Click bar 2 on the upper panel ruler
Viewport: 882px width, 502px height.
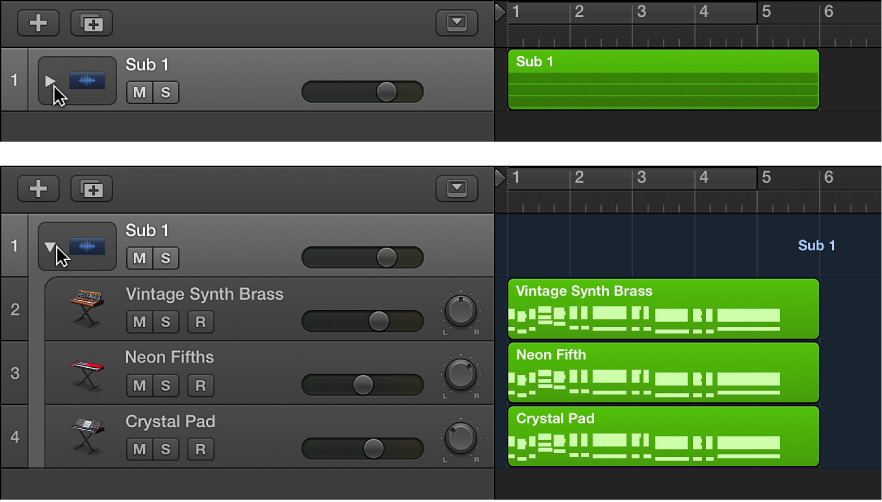click(579, 11)
